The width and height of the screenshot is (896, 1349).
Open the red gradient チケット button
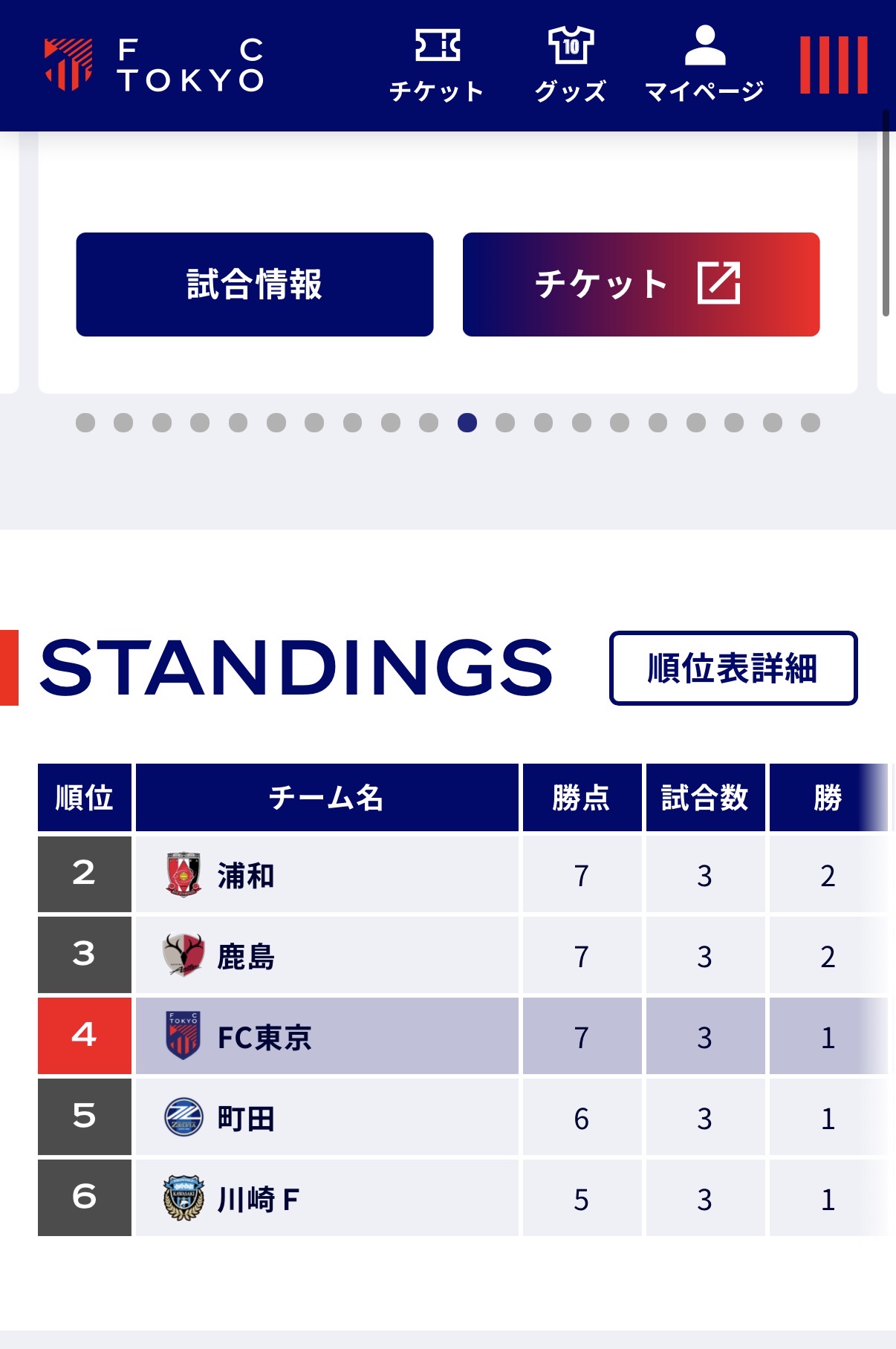pos(641,285)
